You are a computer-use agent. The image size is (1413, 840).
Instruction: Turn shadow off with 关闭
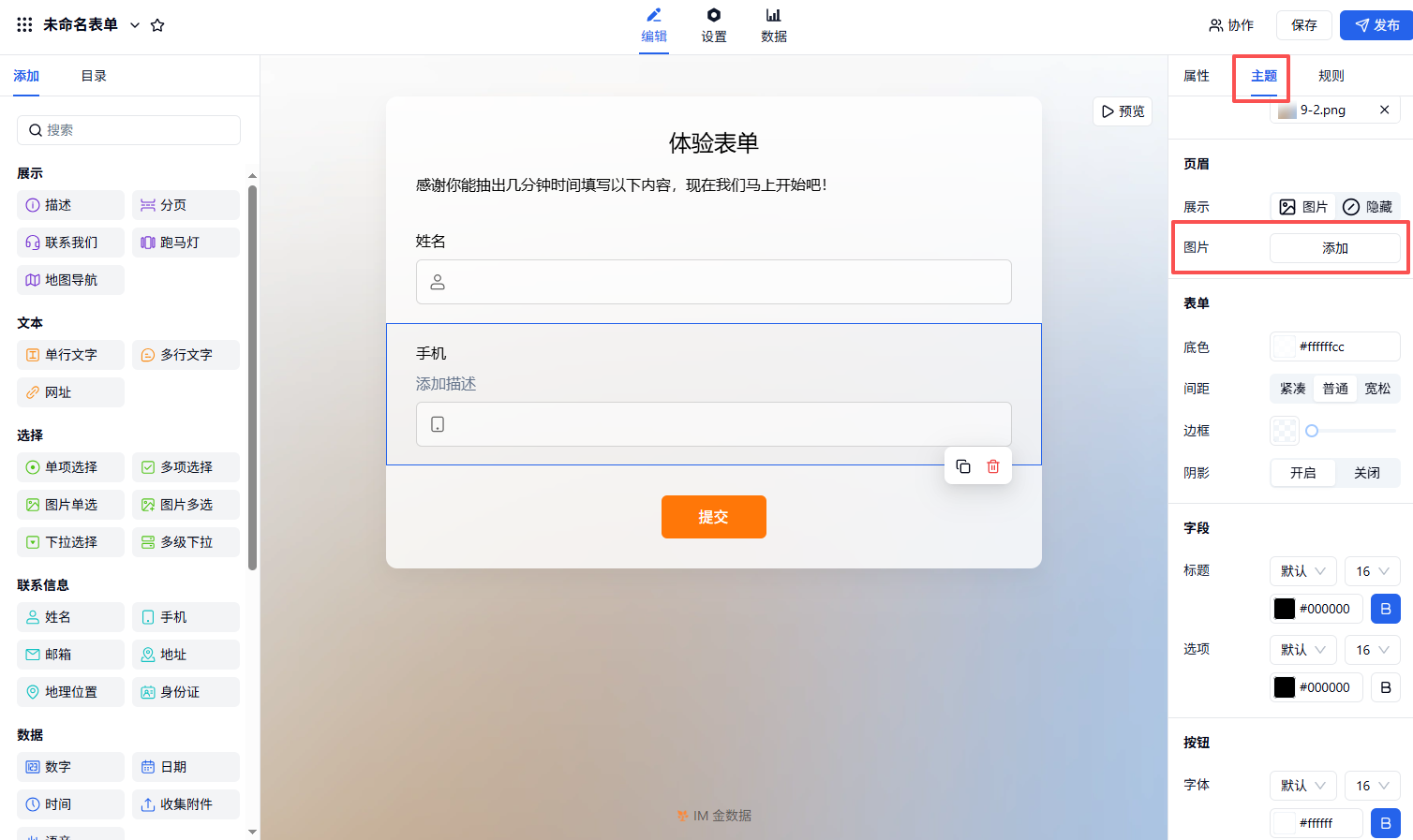coord(1367,473)
